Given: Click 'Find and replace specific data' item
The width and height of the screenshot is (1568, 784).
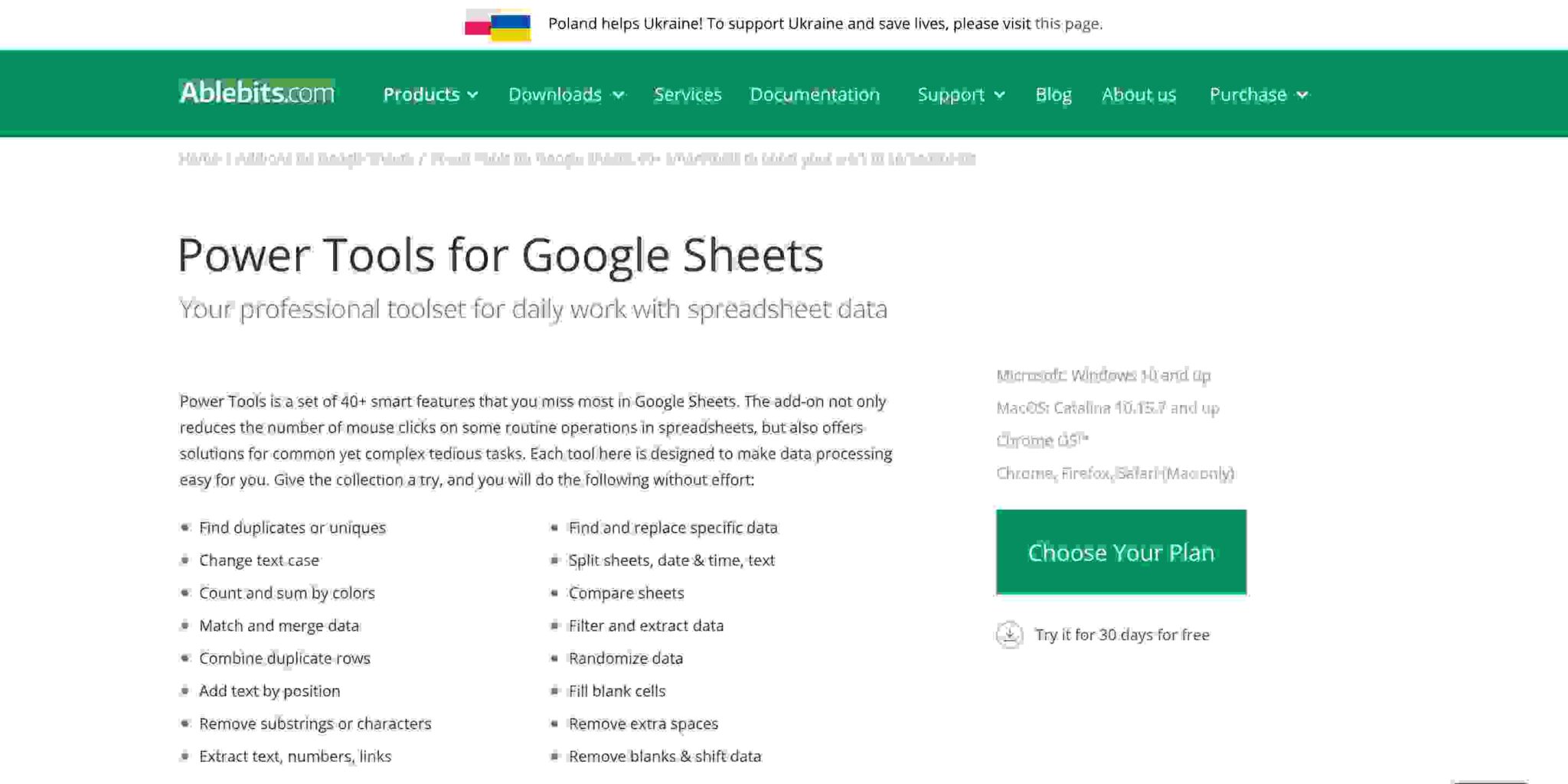Looking at the screenshot, I should [x=673, y=528].
